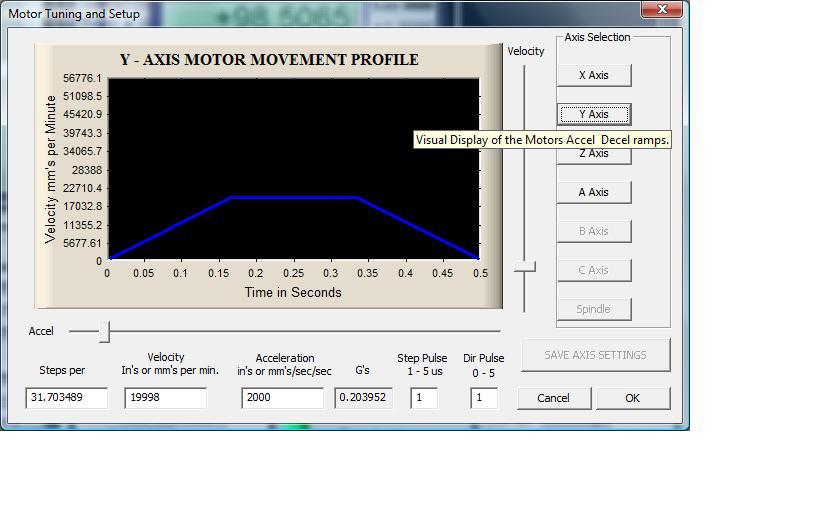Focus the Velocity value field

point(165,398)
